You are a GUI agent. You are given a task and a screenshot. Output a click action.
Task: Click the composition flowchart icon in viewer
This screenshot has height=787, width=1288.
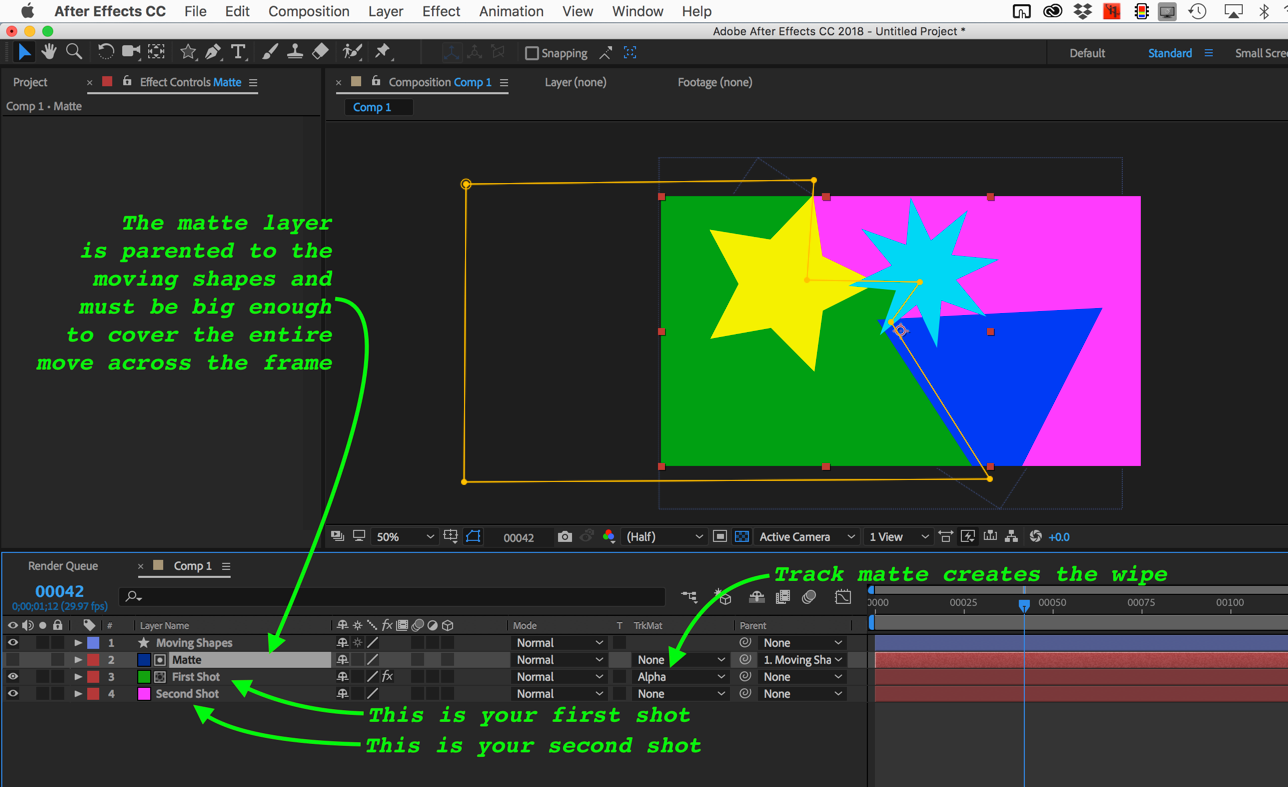(x=1012, y=537)
